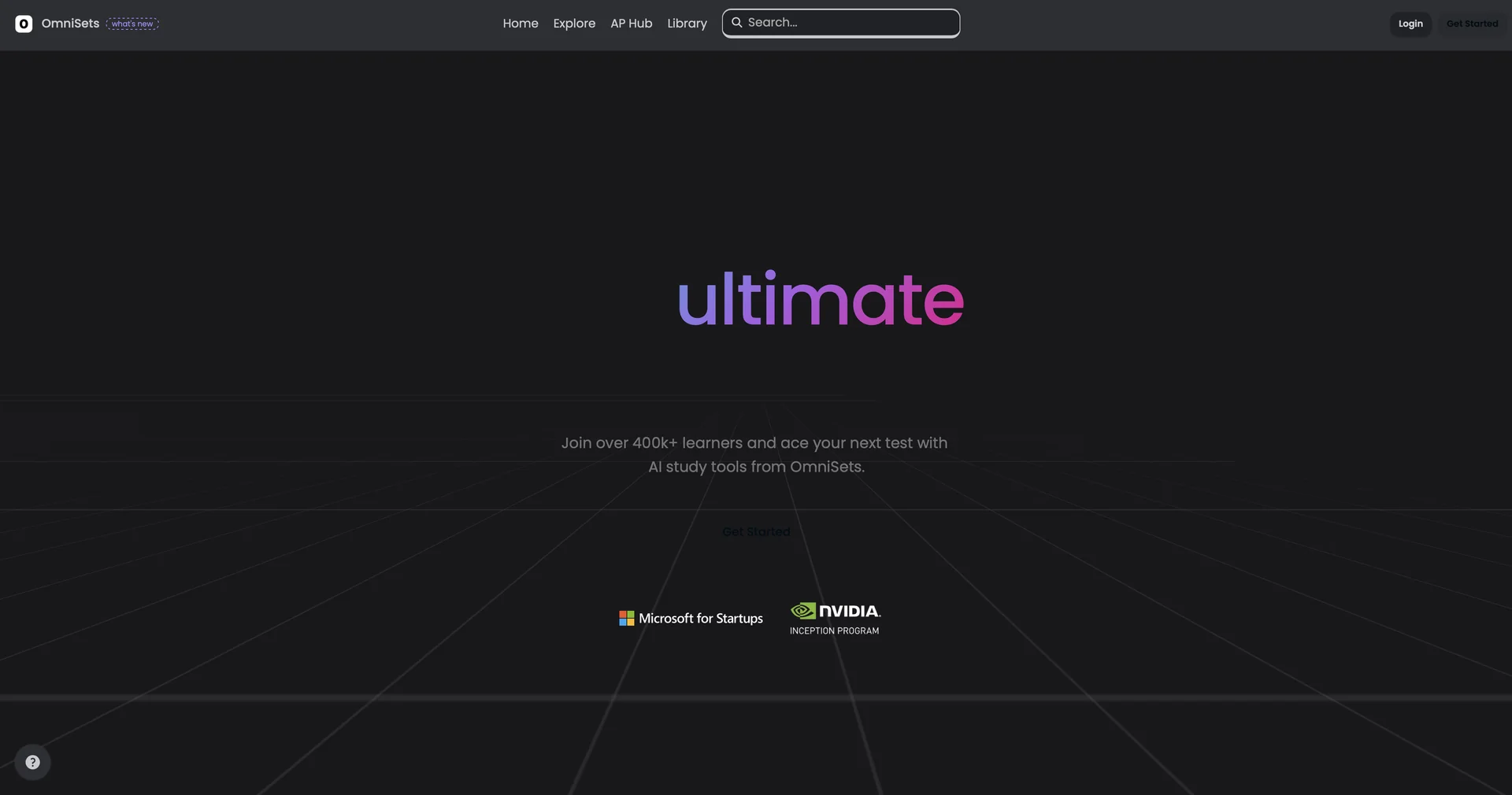Click the Login button
The height and width of the screenshot is (795, 1512).
pyautogui.click(x=1410, y=24)
